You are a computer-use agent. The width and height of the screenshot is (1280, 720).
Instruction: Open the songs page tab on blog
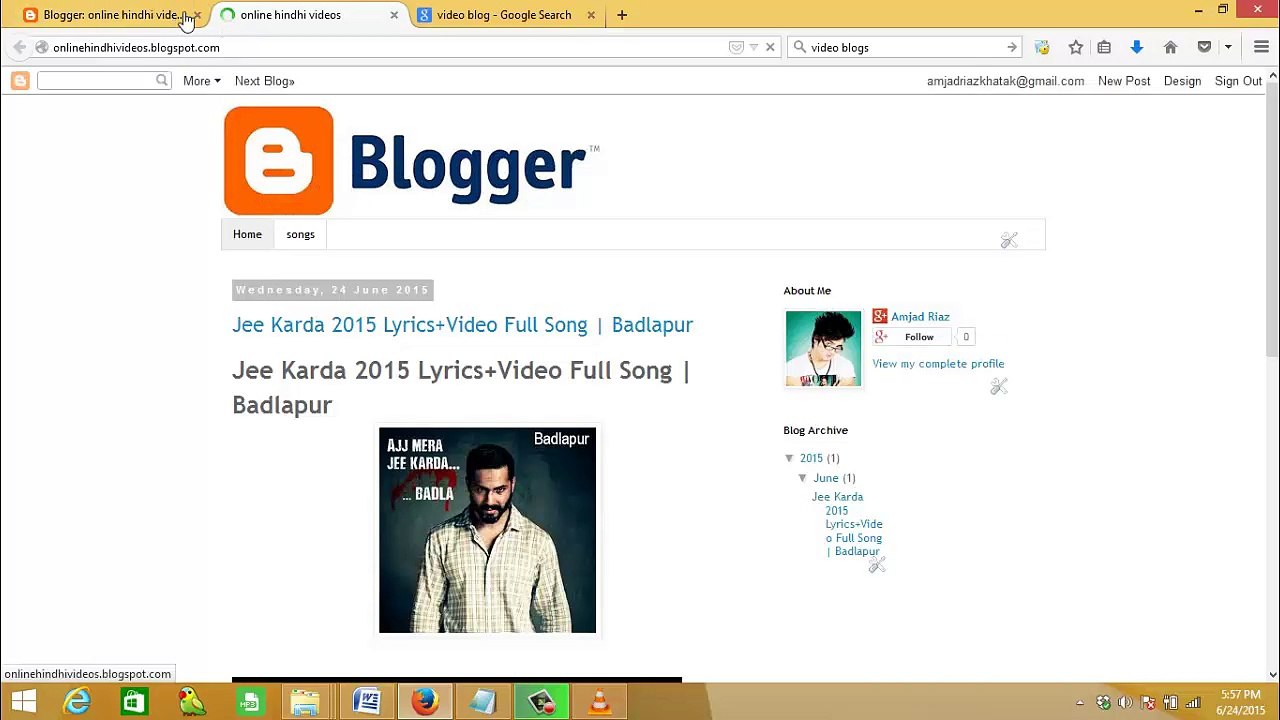[300, 234]
